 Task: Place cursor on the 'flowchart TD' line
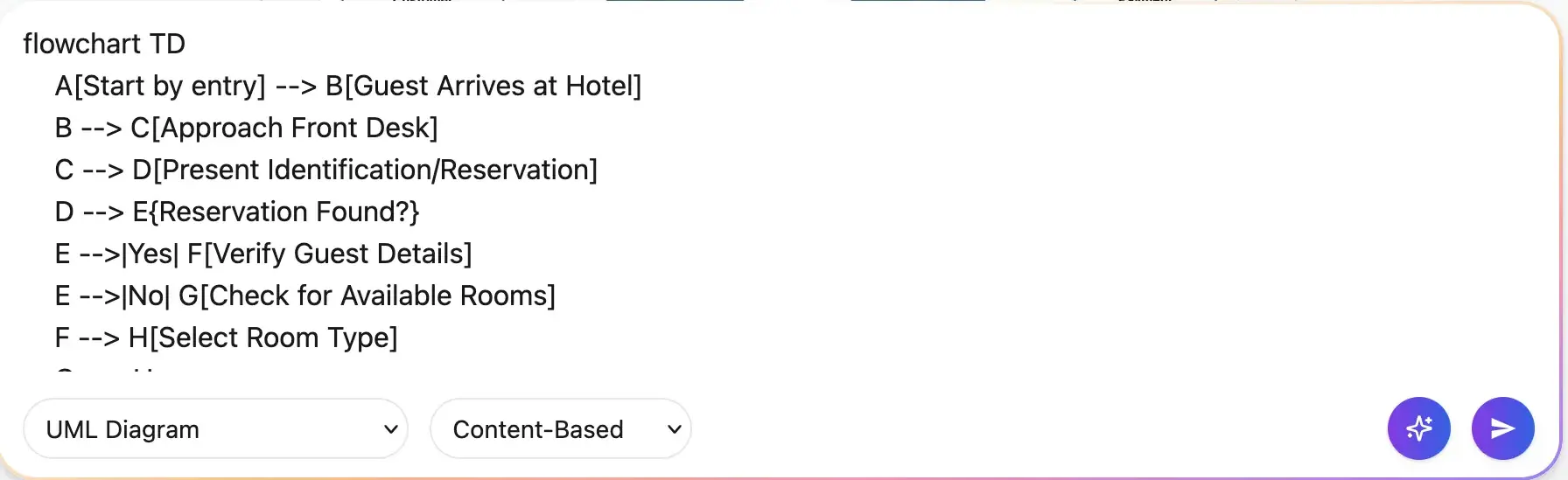point(104,44)
